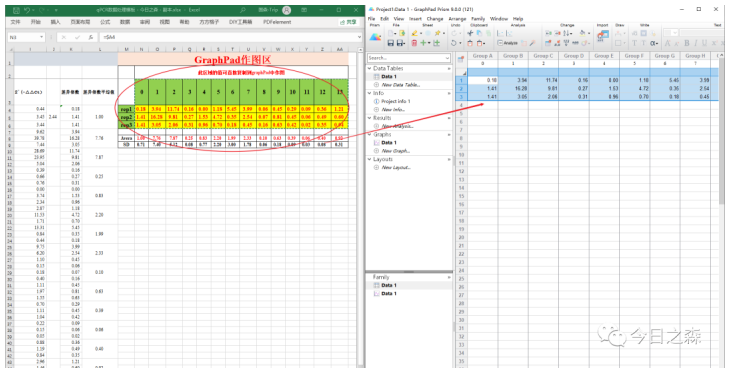Click the Bold B icon in Text group
739x384 pixels.
click(x=687, y=43)
